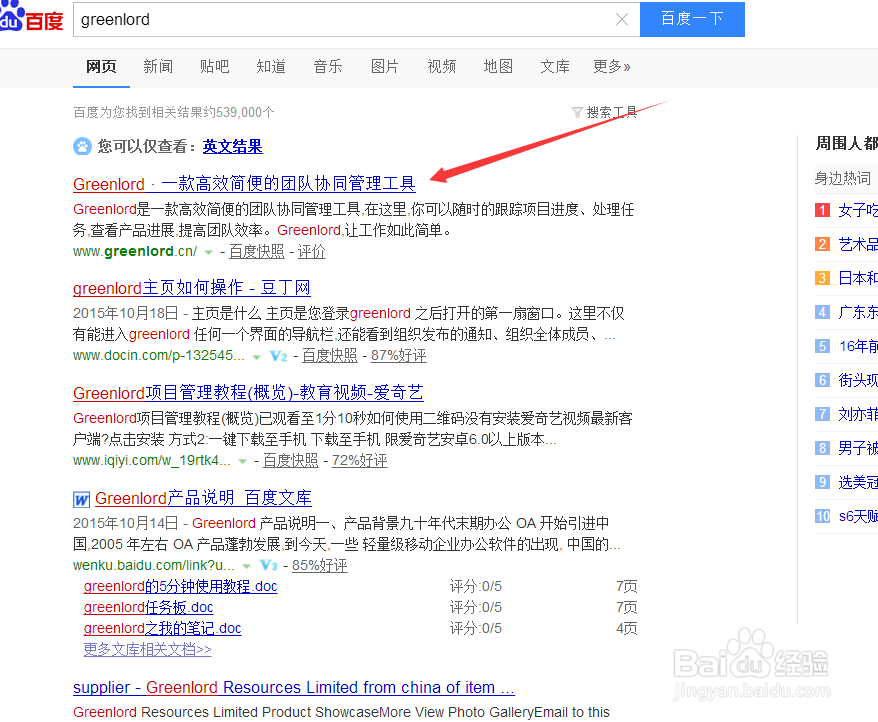The image size is (878, 722).
Task: Click hot topic ranked number 7
Action: (x=857, y=414)
